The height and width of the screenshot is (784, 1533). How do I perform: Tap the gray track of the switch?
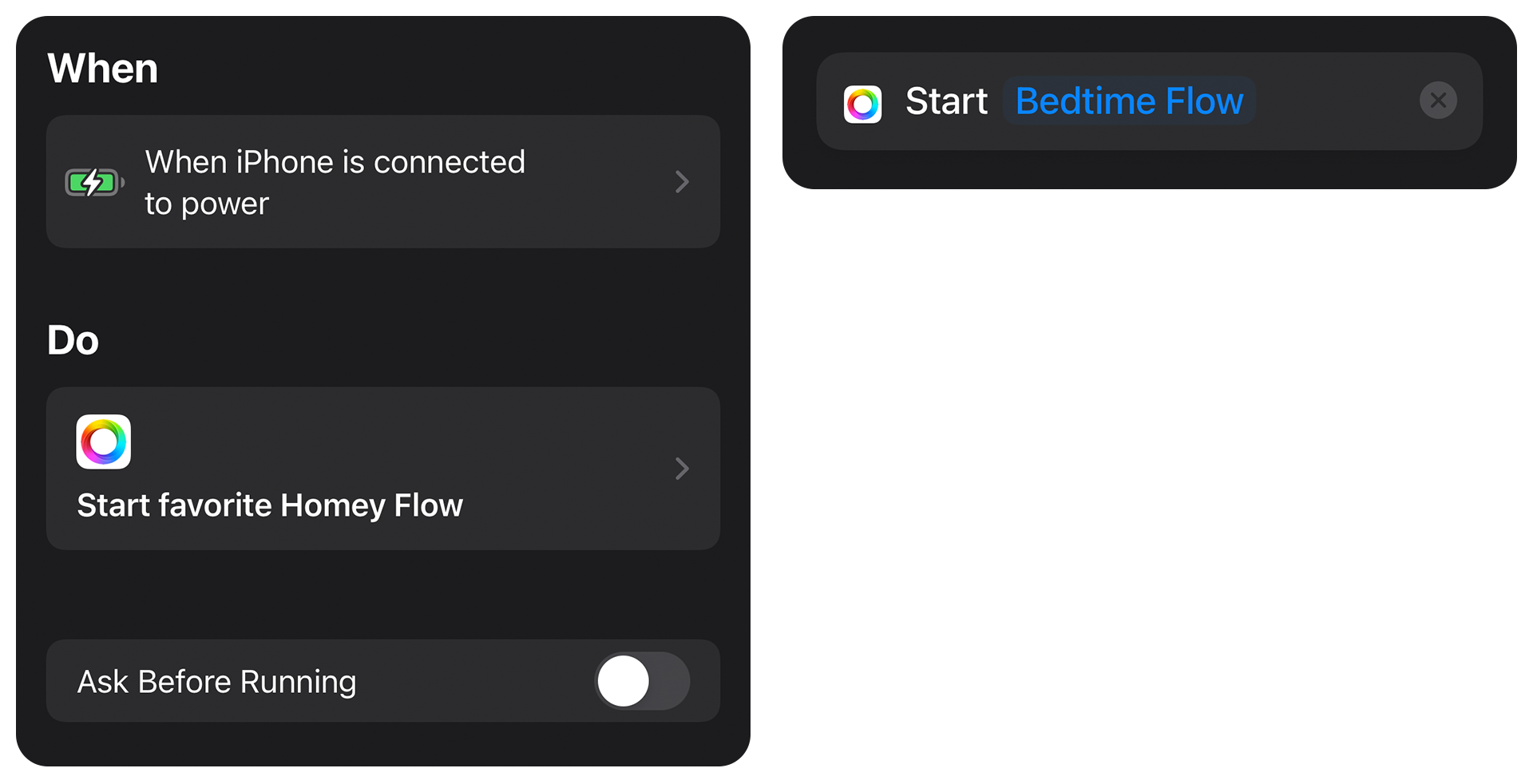(x=671, y=681)
